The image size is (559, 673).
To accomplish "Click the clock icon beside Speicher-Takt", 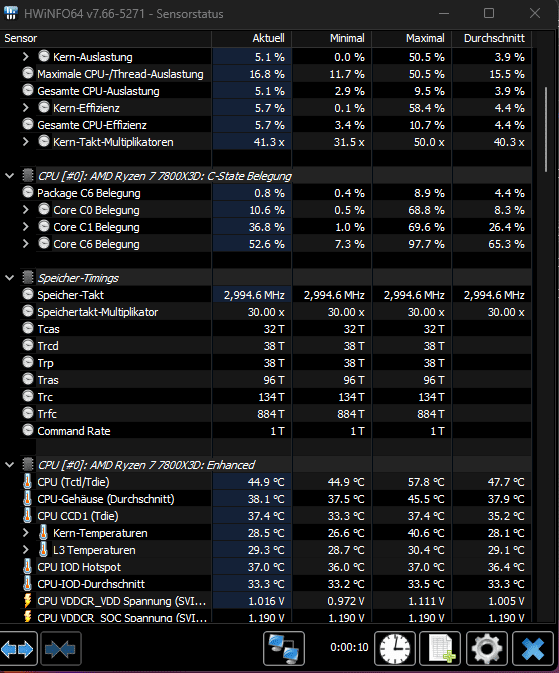I will point(28,294).
